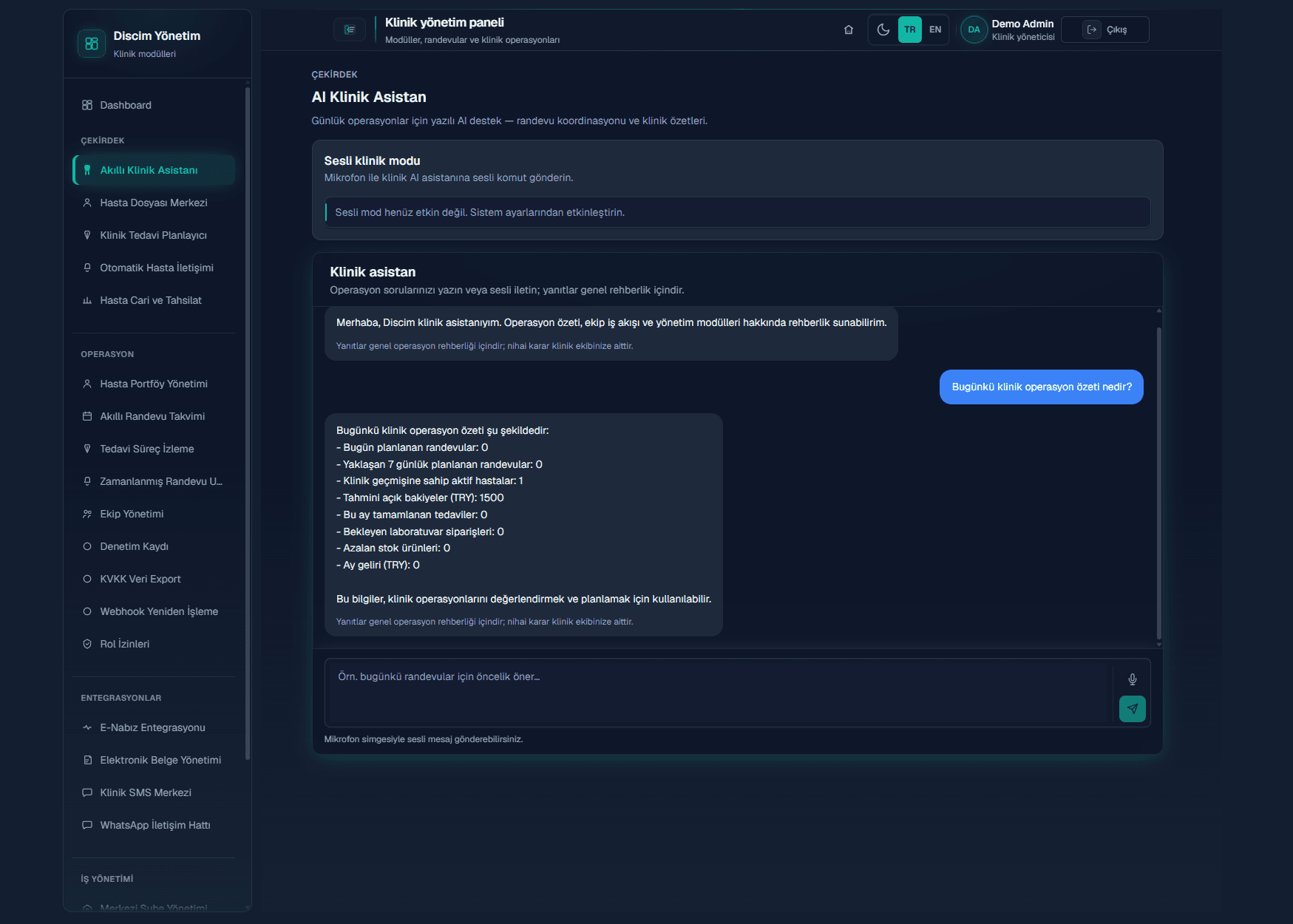The image size is (1293, 924).
Task: Click the chat message input field
Action: (718, 693)
